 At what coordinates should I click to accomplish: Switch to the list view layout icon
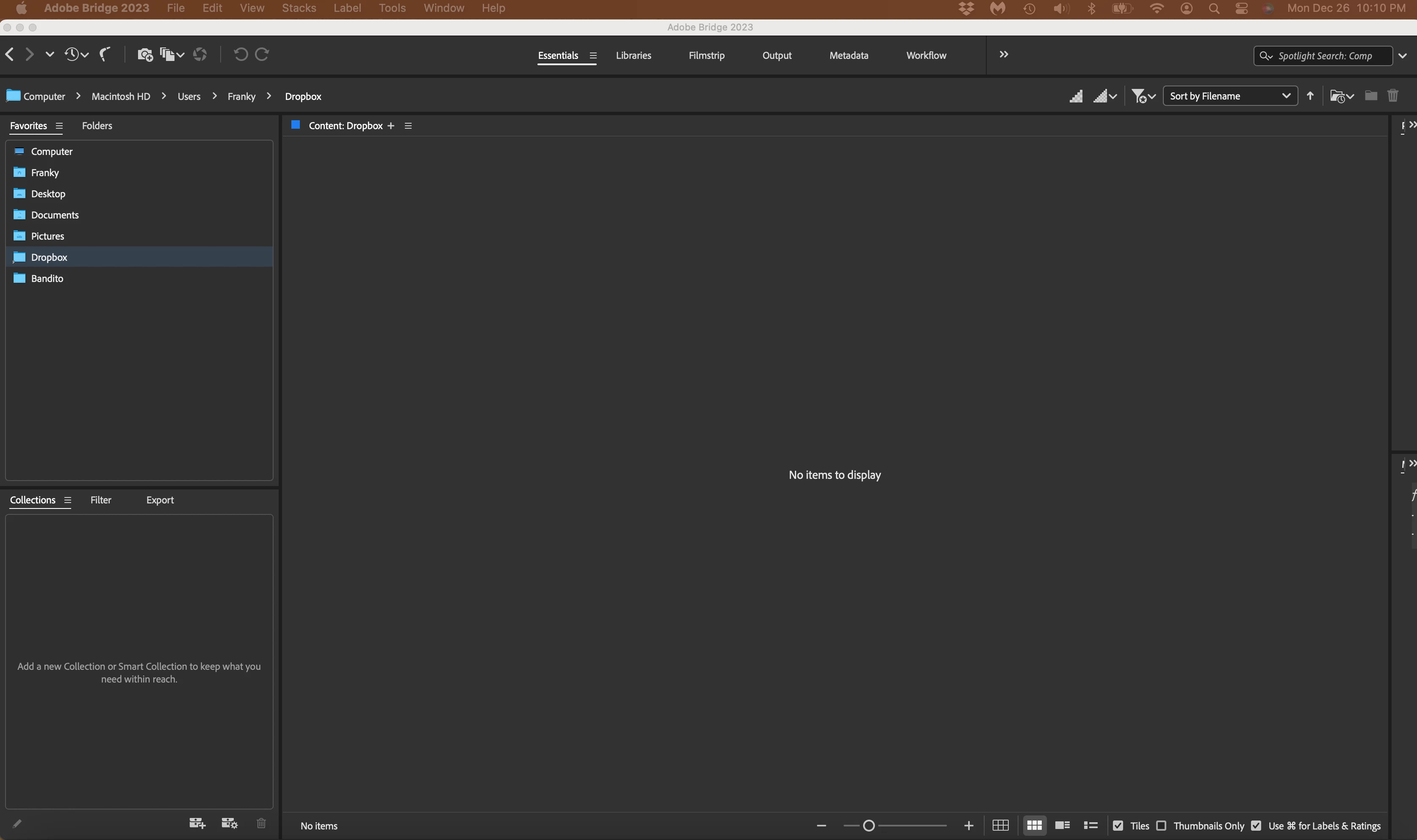click(1090, 825)
